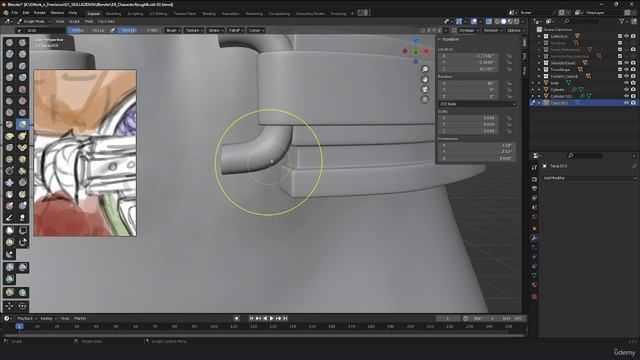
Task: Toggle viewport overlays button
Action: [474, 21]
